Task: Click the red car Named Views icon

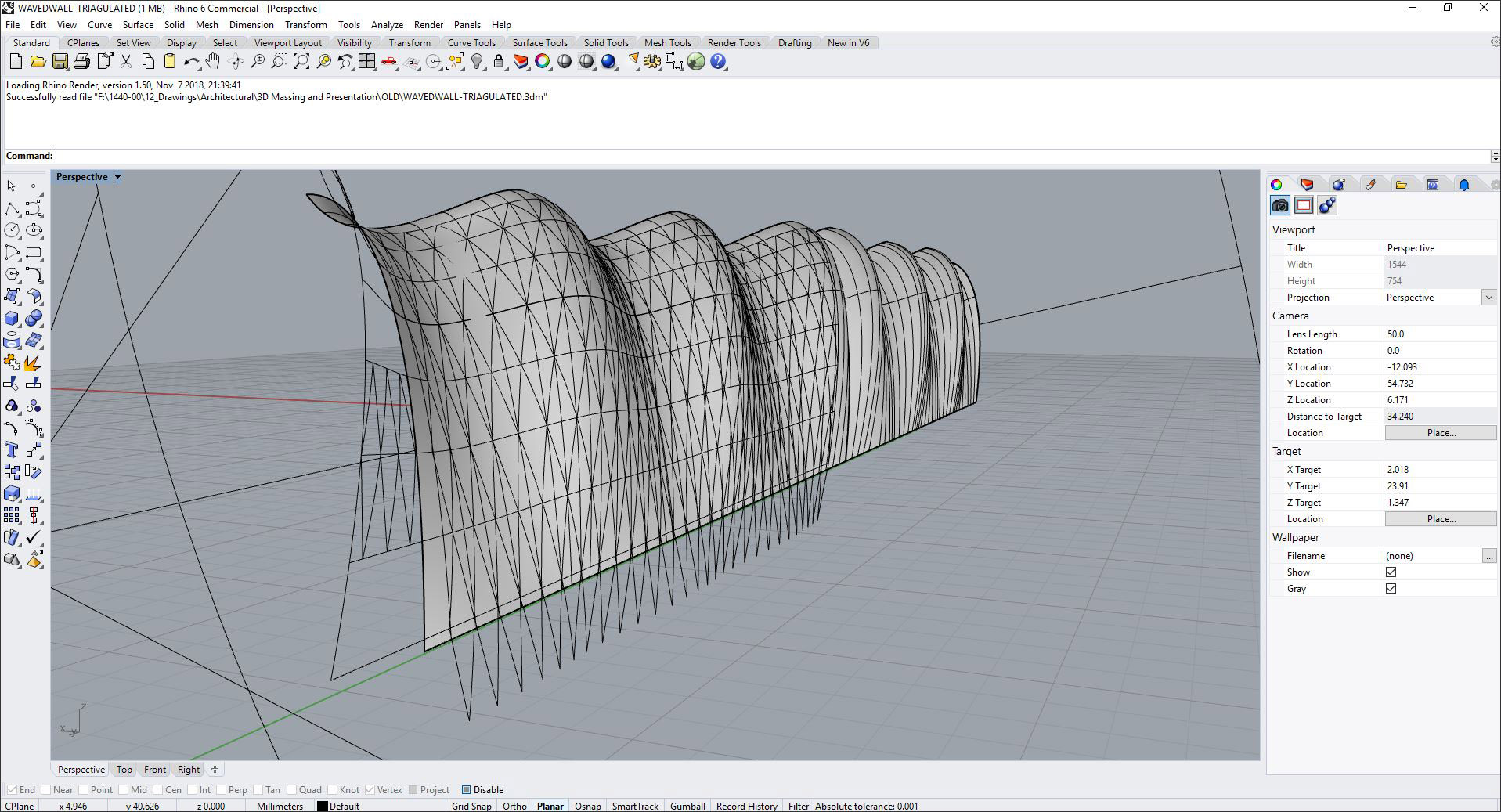Action: [x=388, y=61]
